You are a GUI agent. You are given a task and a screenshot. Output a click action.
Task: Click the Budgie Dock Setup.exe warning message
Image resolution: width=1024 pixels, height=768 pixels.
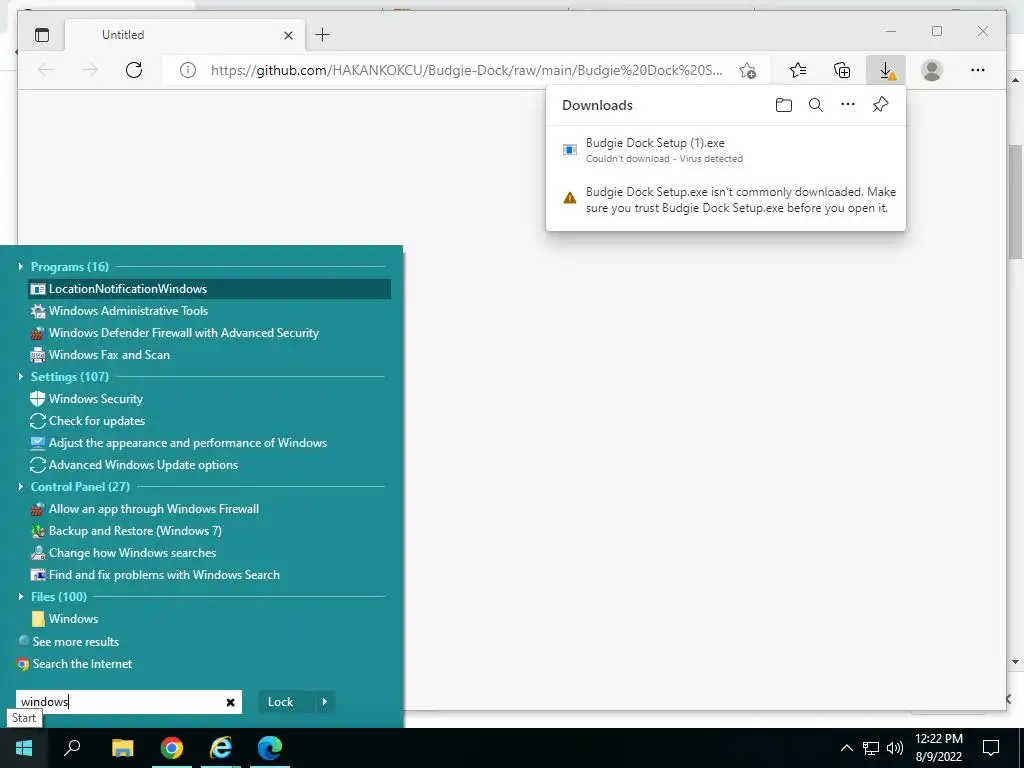741,200
